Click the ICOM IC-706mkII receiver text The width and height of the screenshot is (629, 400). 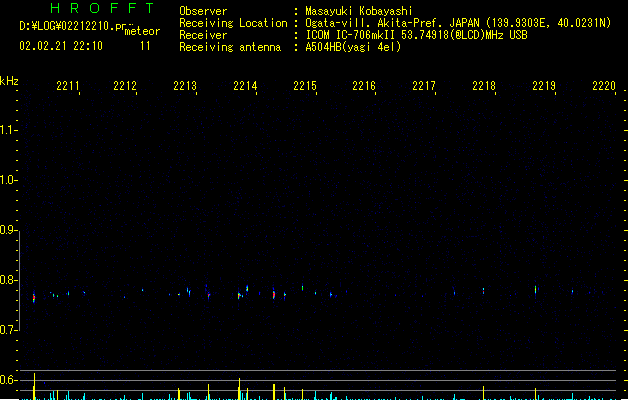(350, 35)
